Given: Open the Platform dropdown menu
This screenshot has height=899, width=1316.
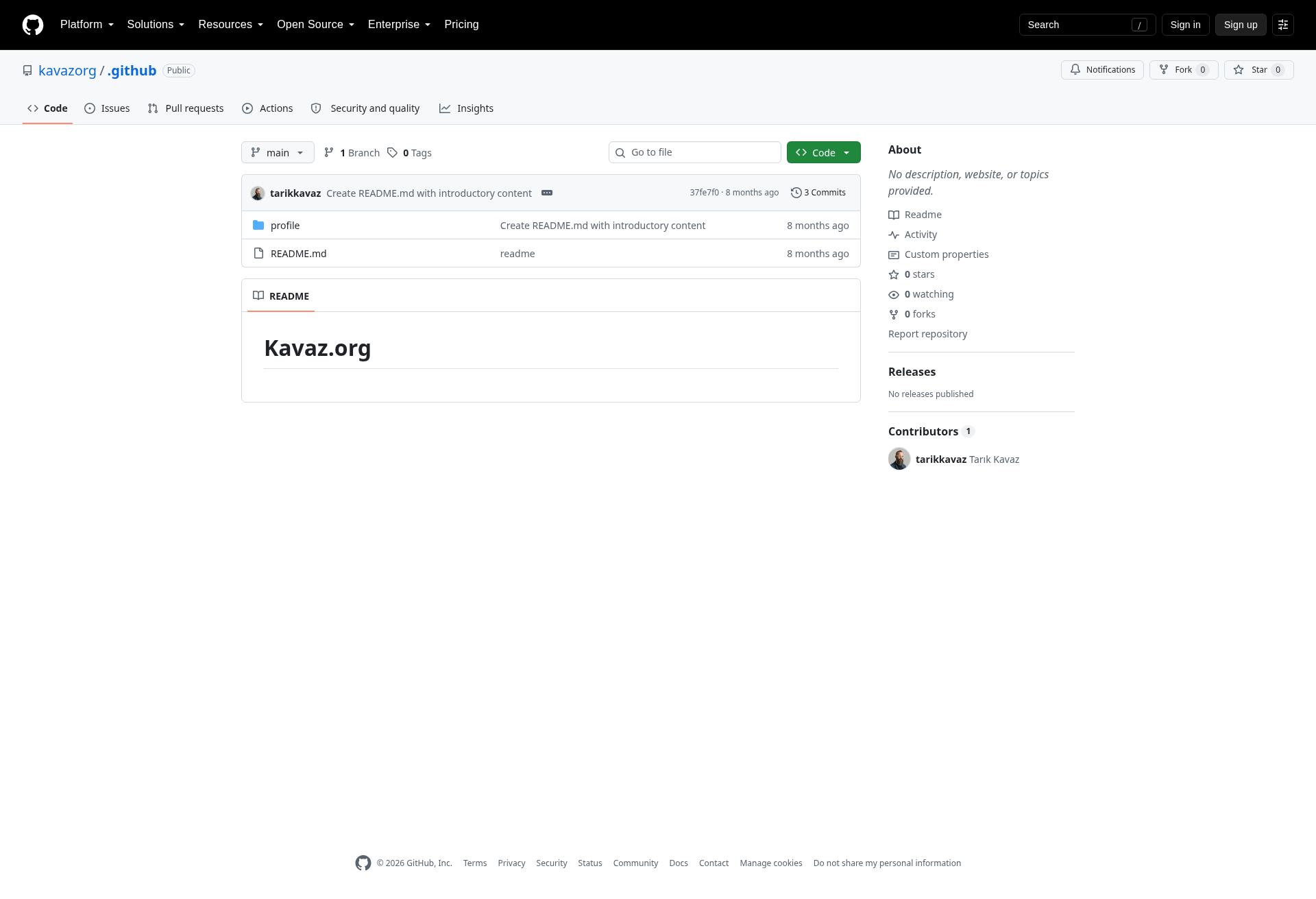Looking at the screenshot, I should pos(86,25).
